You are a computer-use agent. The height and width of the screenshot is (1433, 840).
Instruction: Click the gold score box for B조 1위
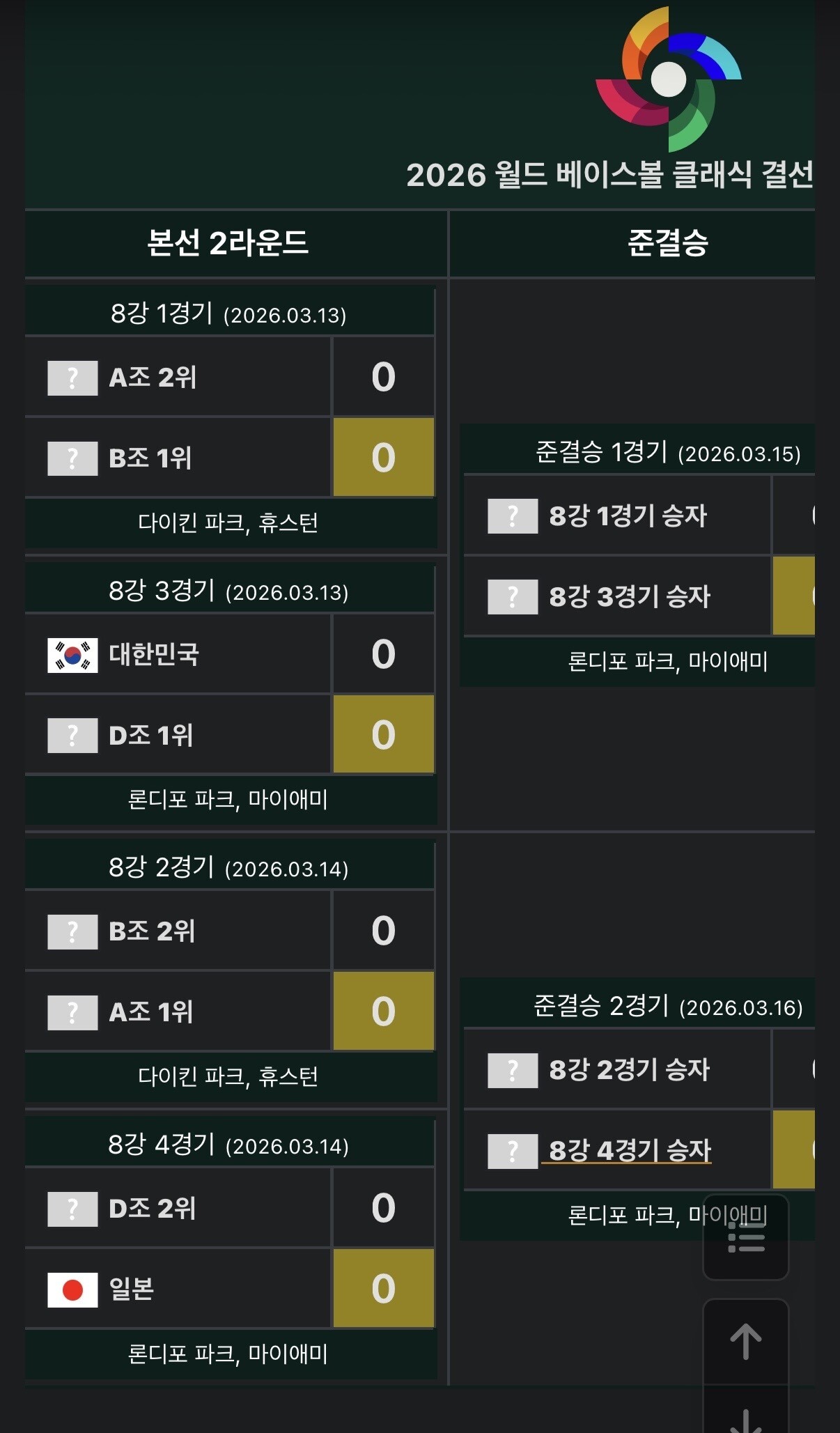pos(384,458)
